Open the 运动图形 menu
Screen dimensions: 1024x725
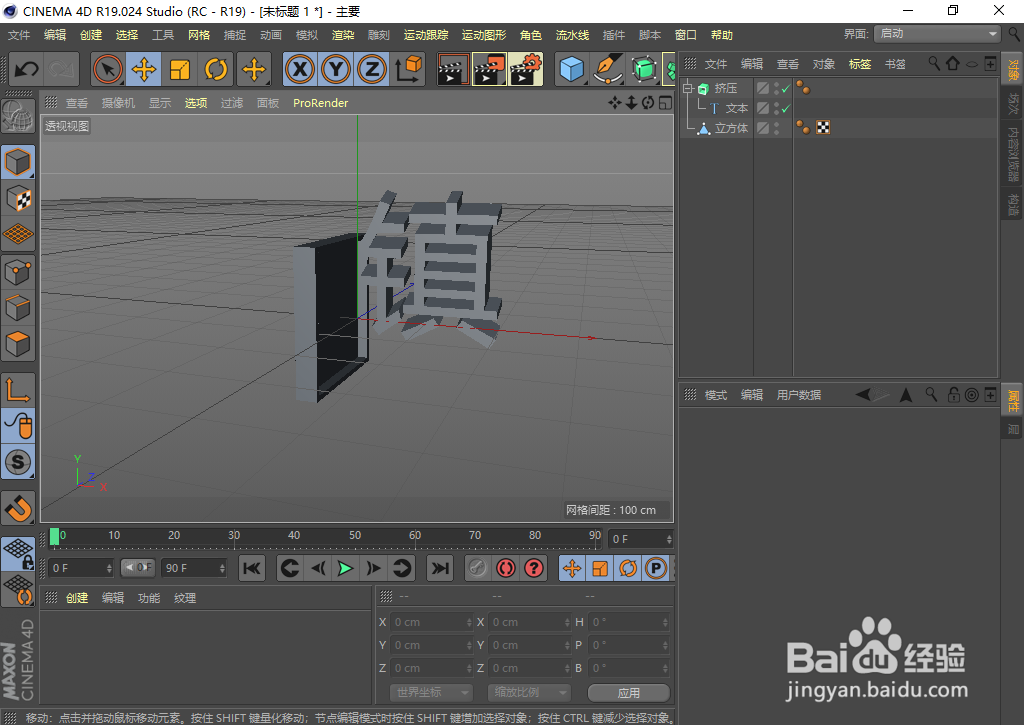(484, 35)
